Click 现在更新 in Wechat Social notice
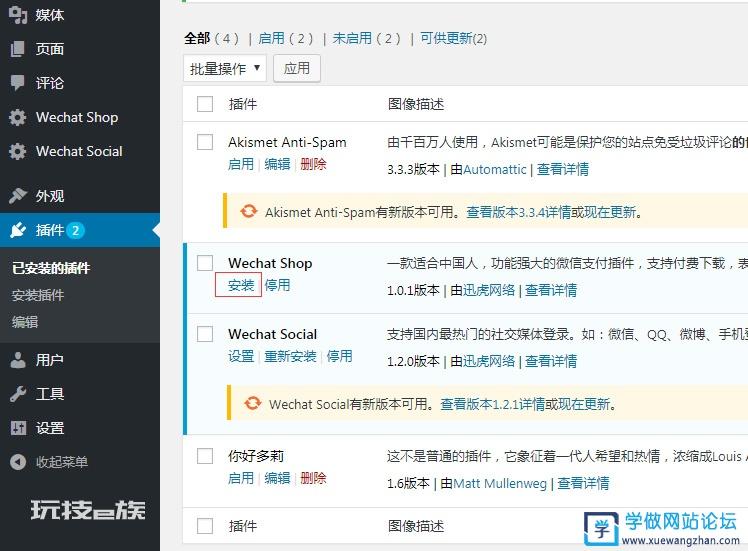 (x=584, y=405)
